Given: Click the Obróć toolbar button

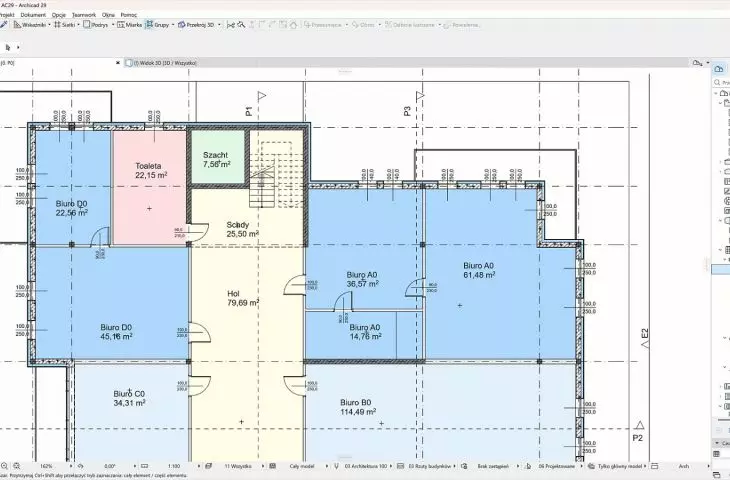Looking at the screenshot, I should (363, 25).
